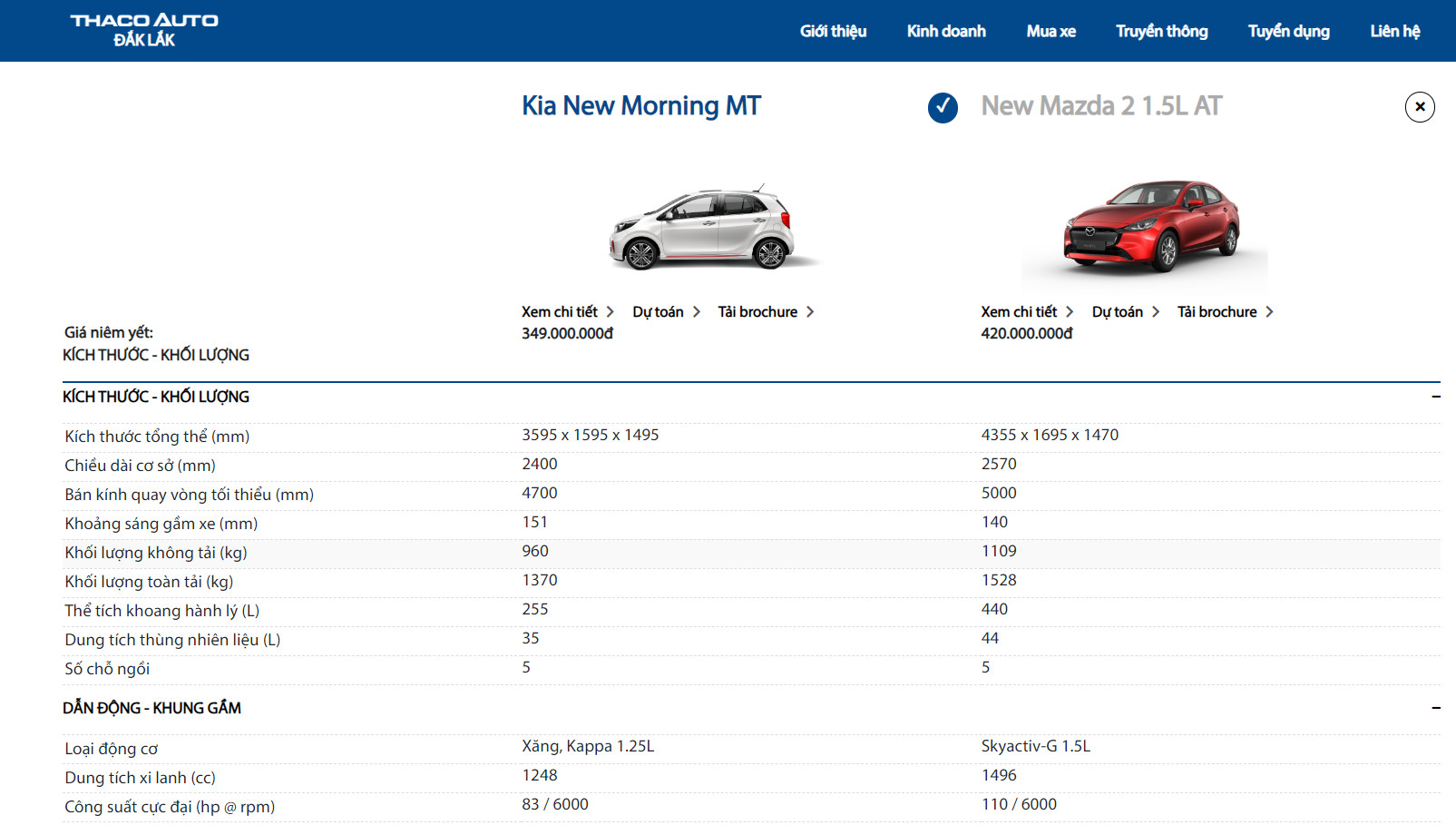Viewport: 1456px width, 825px height.
Task: Toggle the blue checkmark beside New Mazda 2
Action: 943,108
